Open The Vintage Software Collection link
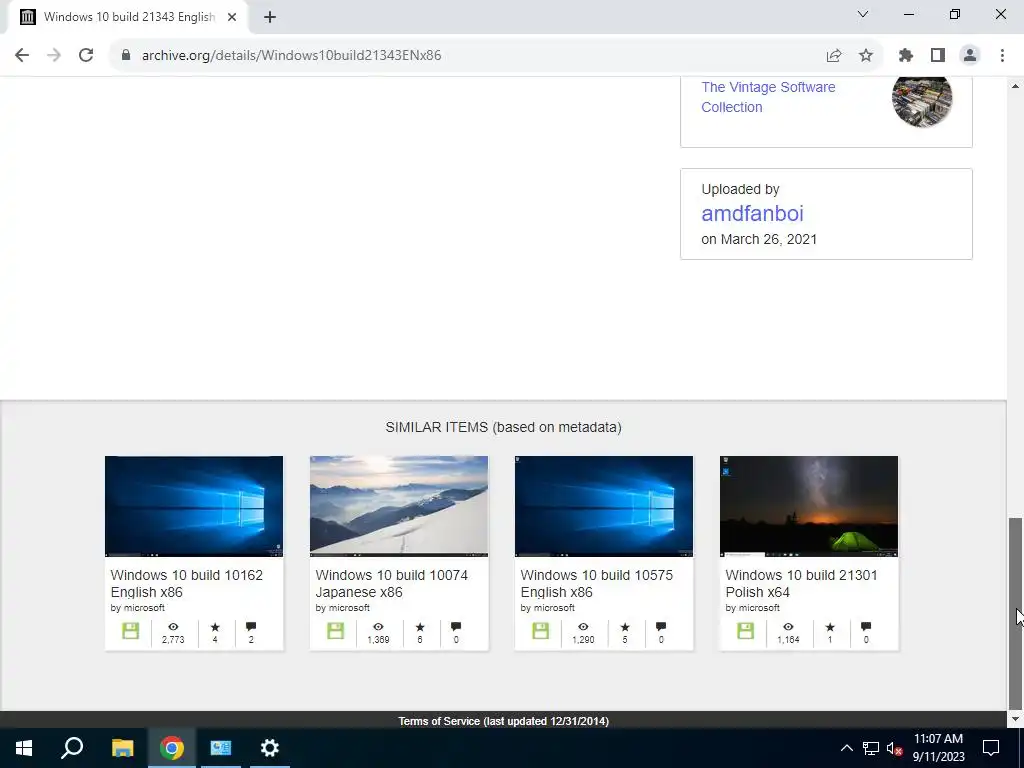Screen dimensions: 1024x768 tap(768, 97)
